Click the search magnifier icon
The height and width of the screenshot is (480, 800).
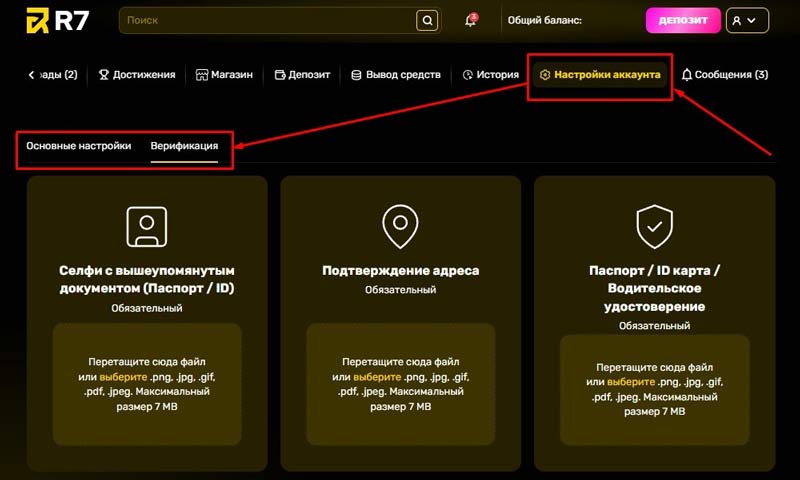pos(427,20)
